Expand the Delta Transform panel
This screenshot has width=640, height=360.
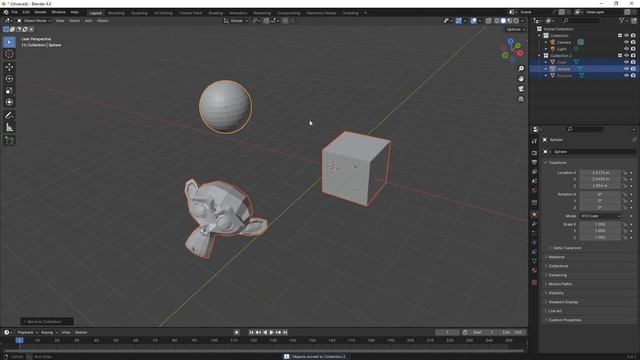(x=567, y=248)
